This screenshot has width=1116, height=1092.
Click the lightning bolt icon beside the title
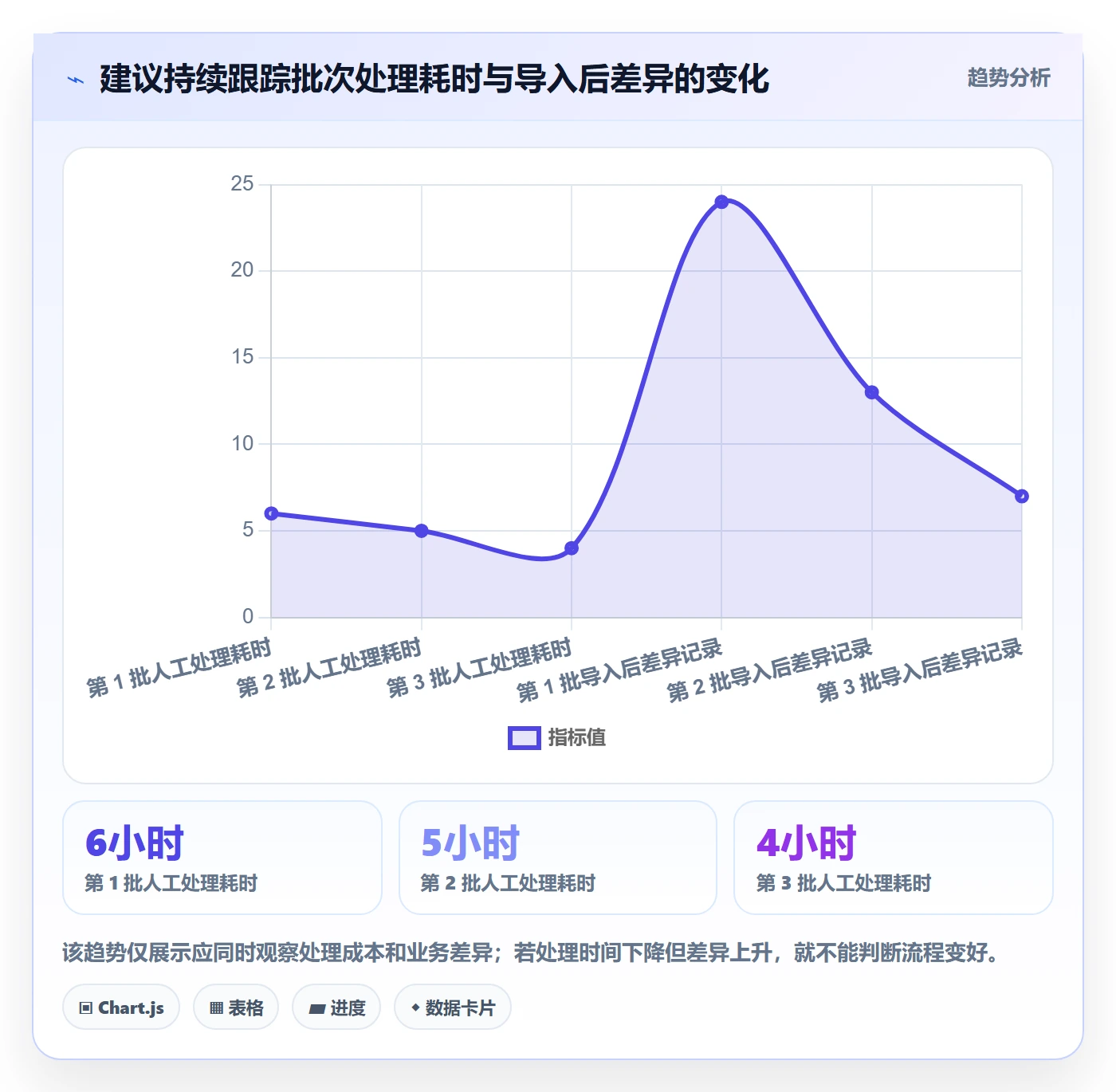click(x=75, y=80)
